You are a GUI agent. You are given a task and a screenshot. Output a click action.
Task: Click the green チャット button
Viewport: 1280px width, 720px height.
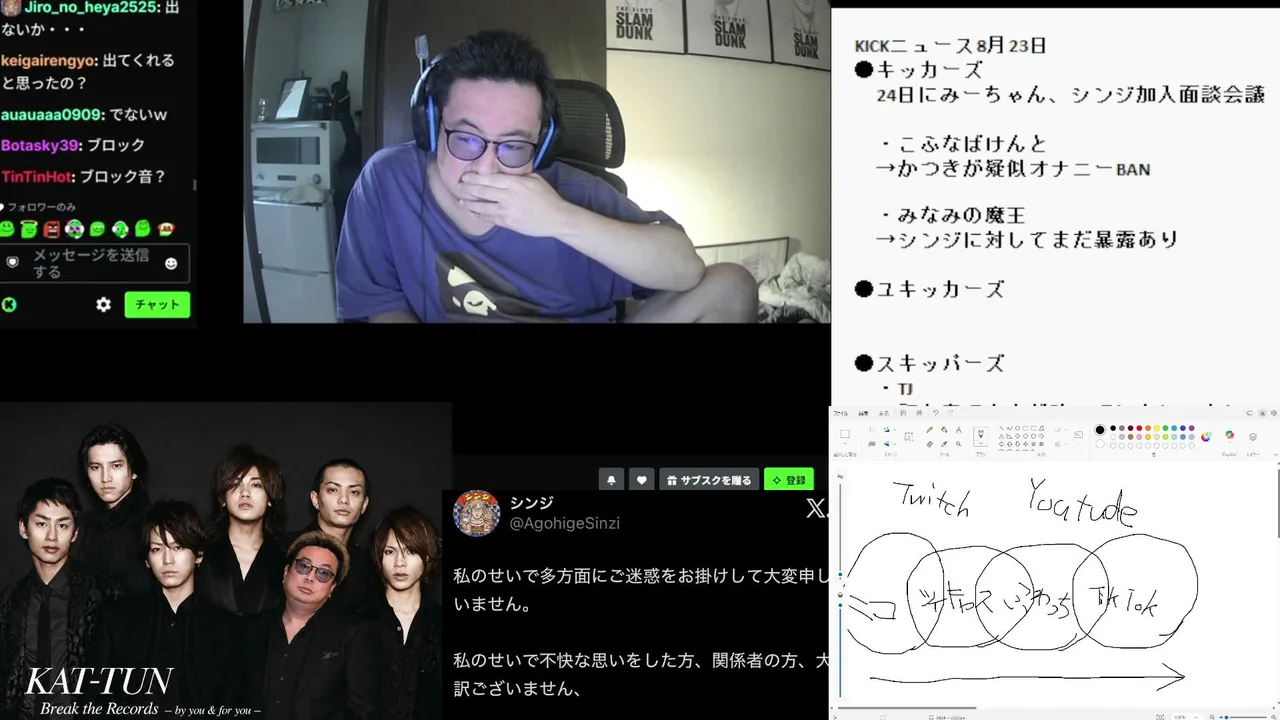pos(157,305)
